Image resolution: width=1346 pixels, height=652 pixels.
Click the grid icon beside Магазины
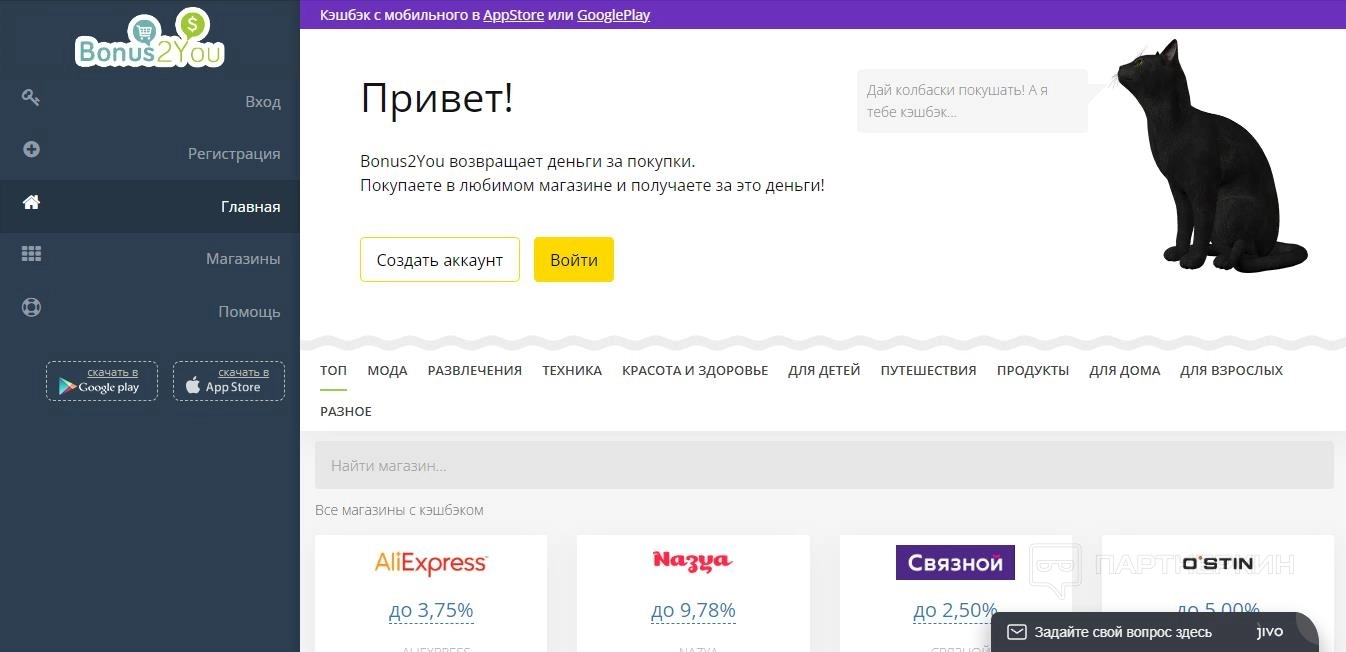point(31,254)
